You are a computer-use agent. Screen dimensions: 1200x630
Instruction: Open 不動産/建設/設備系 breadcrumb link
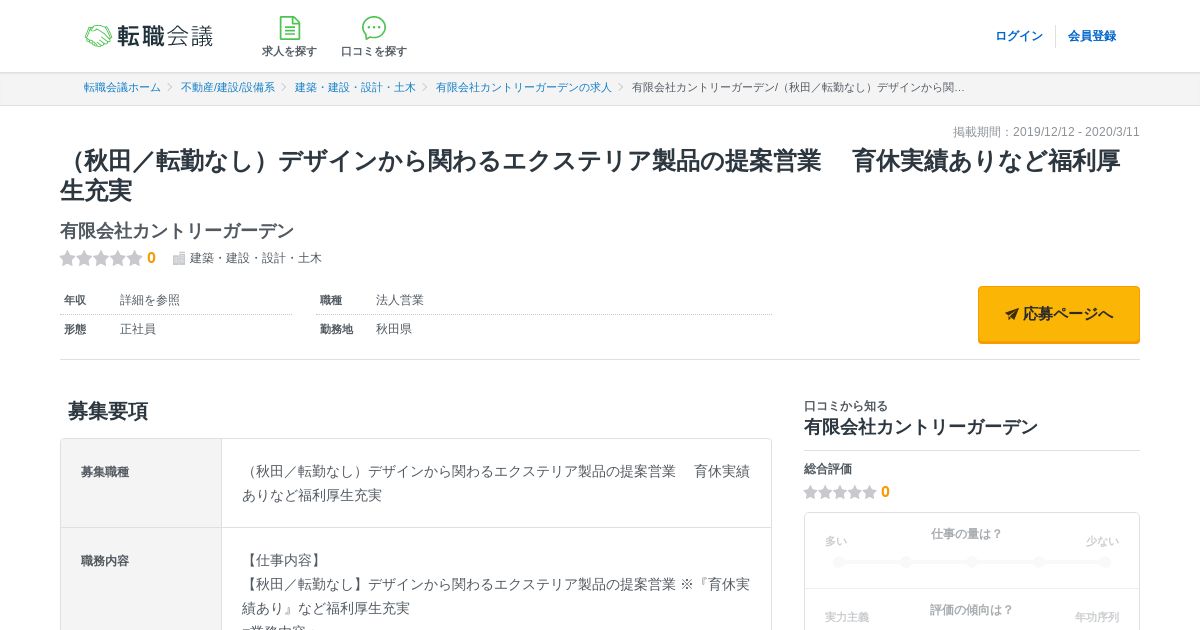(228, 88)
